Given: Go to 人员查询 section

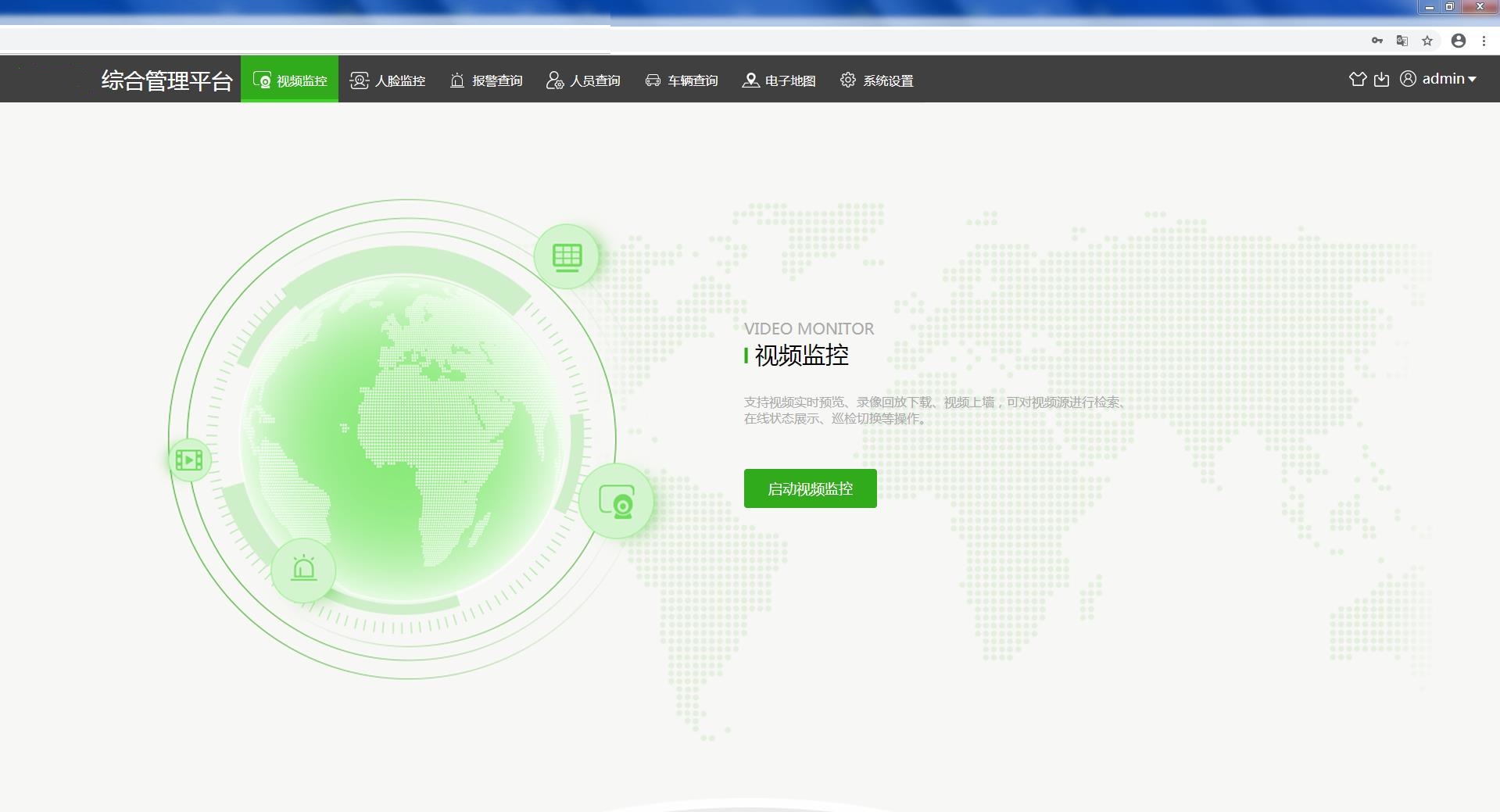Looking at the screenshot, I should point(583,80).
